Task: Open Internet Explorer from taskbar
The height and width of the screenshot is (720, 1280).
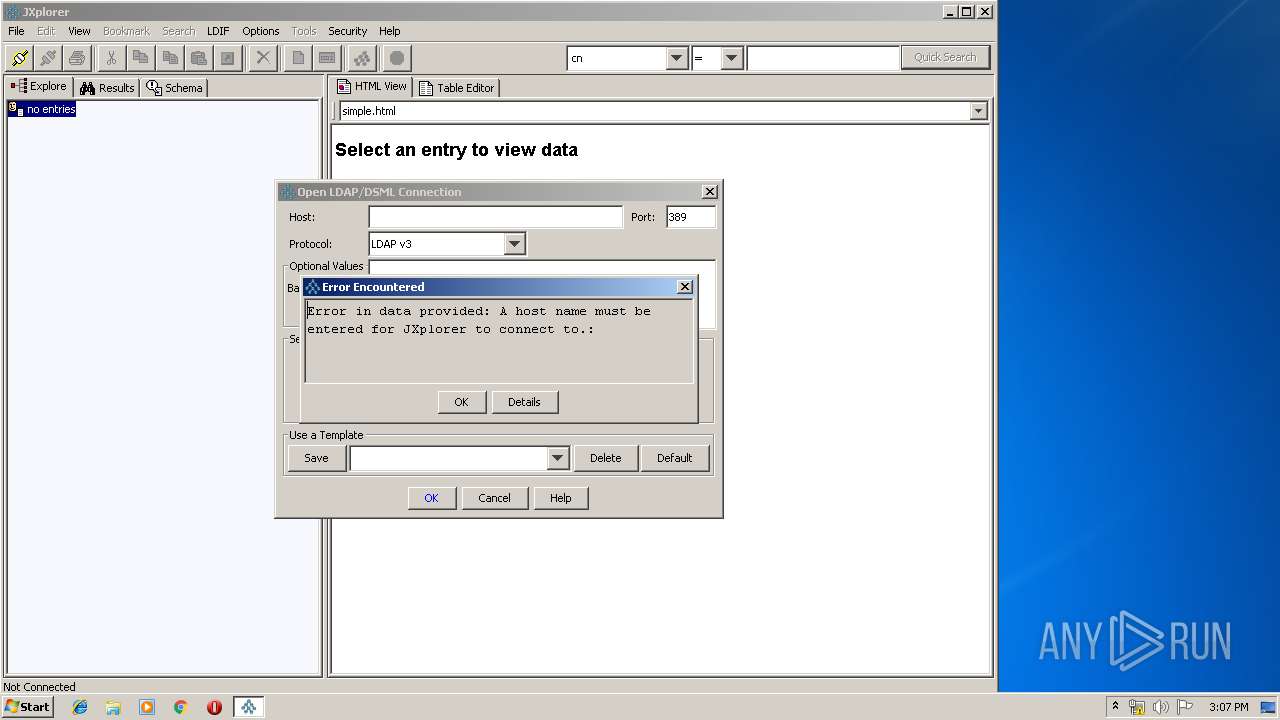Action: pyautogui.click(x=80, y=707)
